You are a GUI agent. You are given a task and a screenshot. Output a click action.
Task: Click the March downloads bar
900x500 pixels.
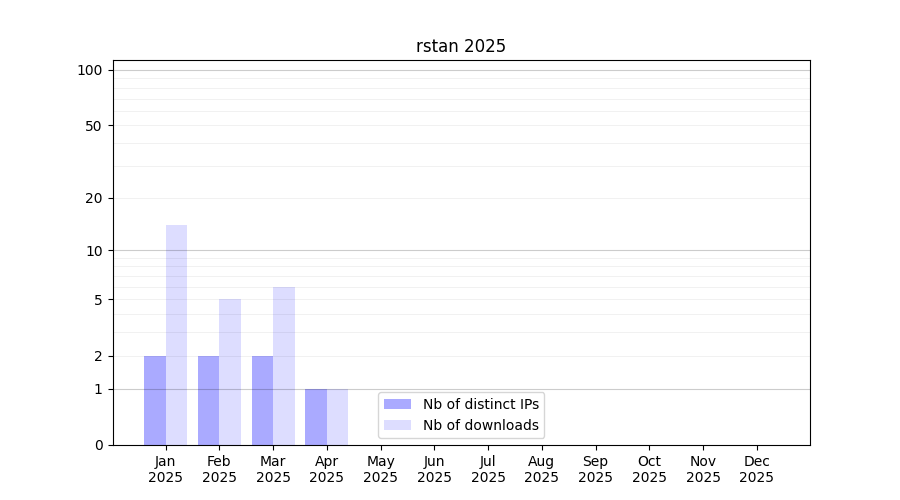point(284,366)
